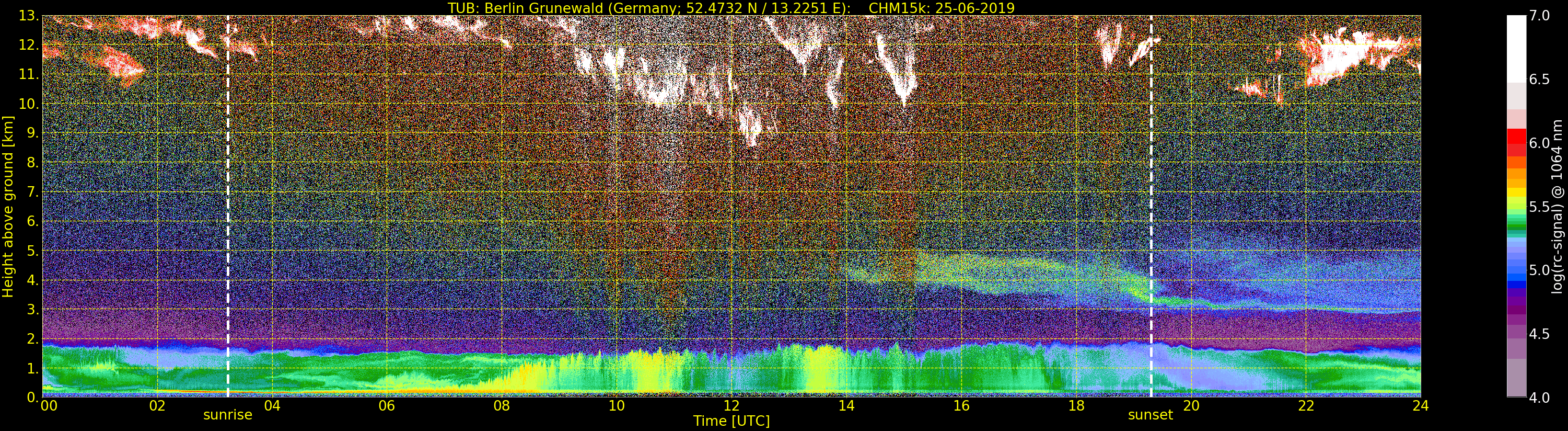Select the 13 tick on the height axis
Viewport: 1568px width, 431px height.
(x=28, y=16)
